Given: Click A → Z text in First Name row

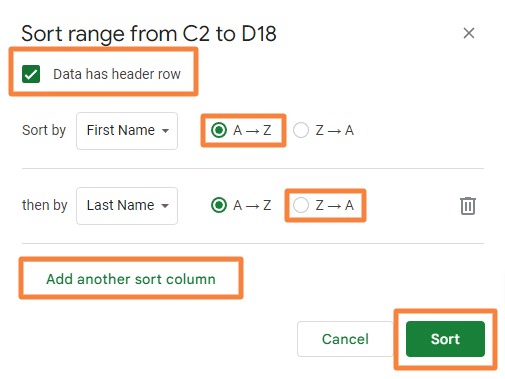Looking at the screenshot, I should click(252, 130).
